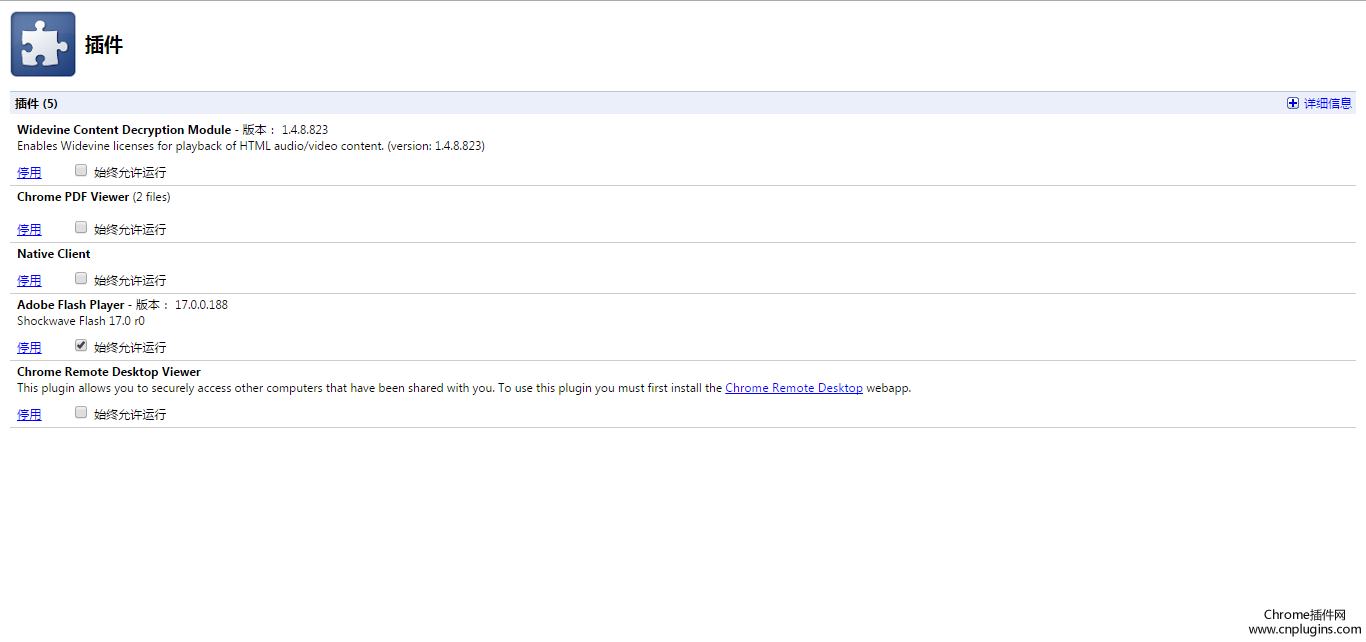
Task: Select the Adobe Flash Player plugin name
Action: [x=71, y=305]
